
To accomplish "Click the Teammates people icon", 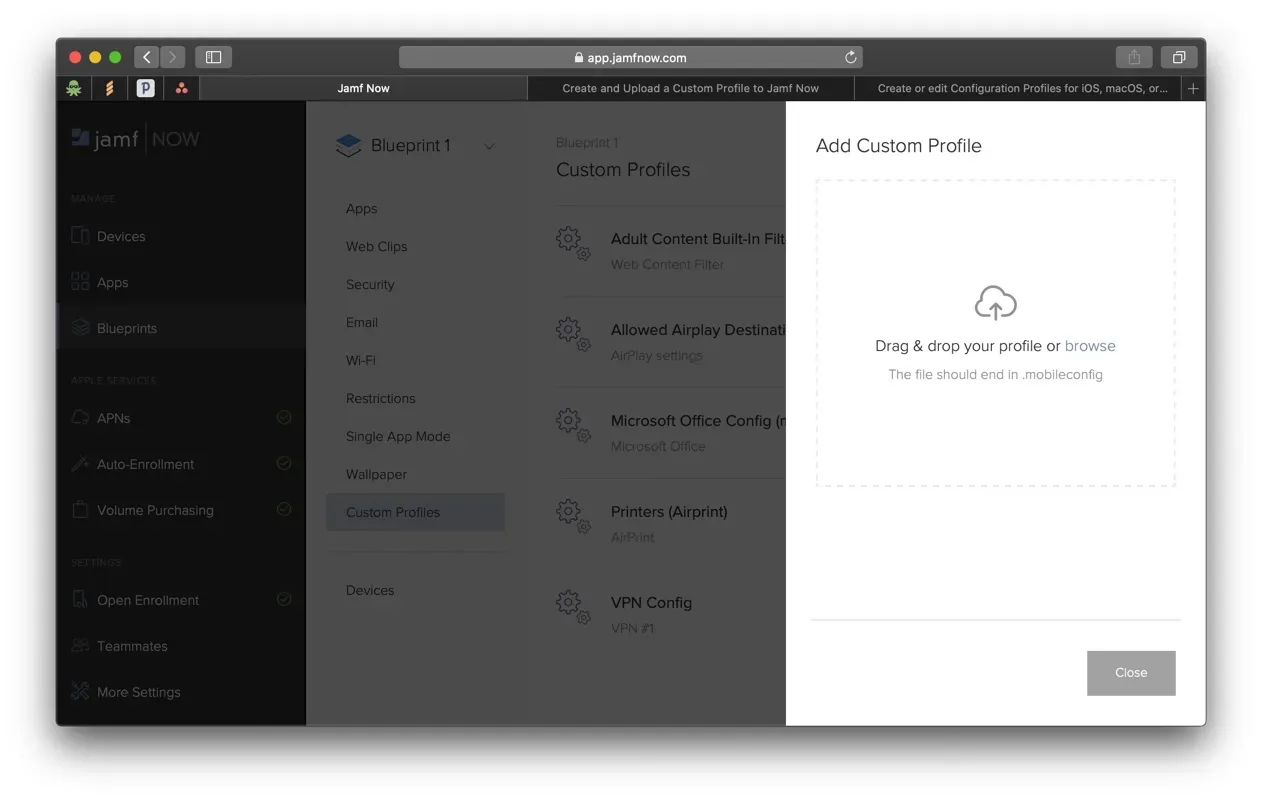I will pos(81,645).
